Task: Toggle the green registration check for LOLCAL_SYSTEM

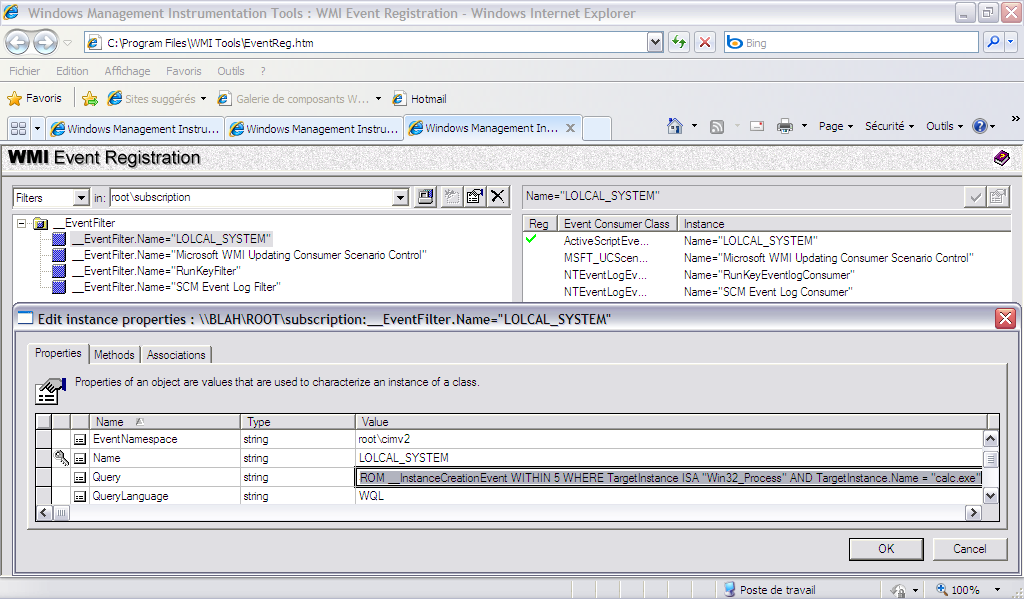Action: click(x=531, y=239)
